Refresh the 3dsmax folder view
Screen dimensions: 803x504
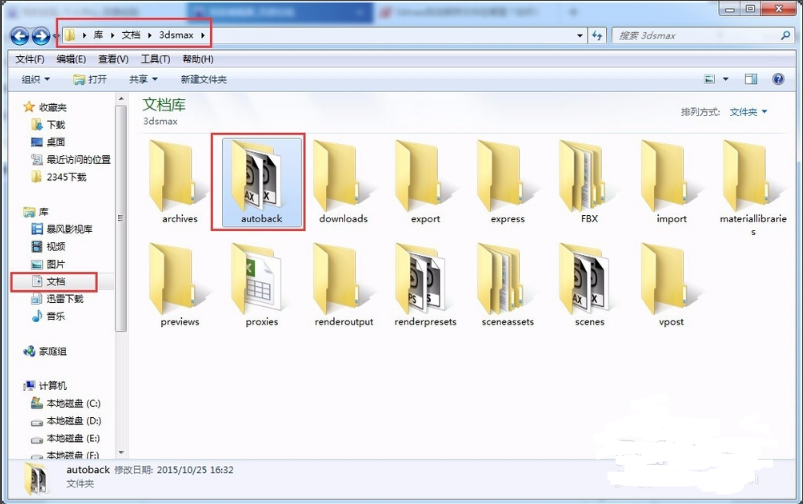point(597,35)
